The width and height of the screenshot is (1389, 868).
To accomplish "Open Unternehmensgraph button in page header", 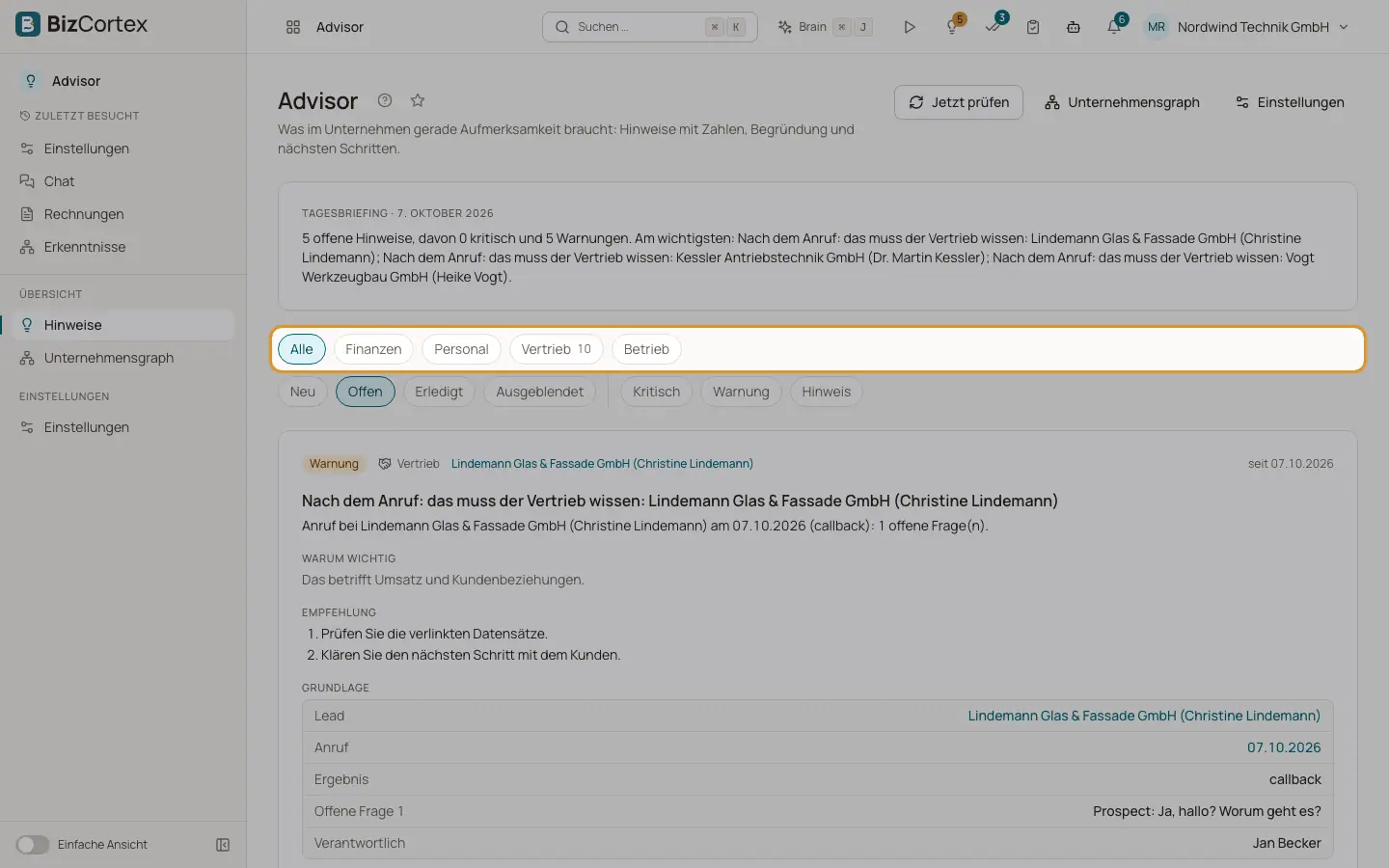I will click(1122, 102).
